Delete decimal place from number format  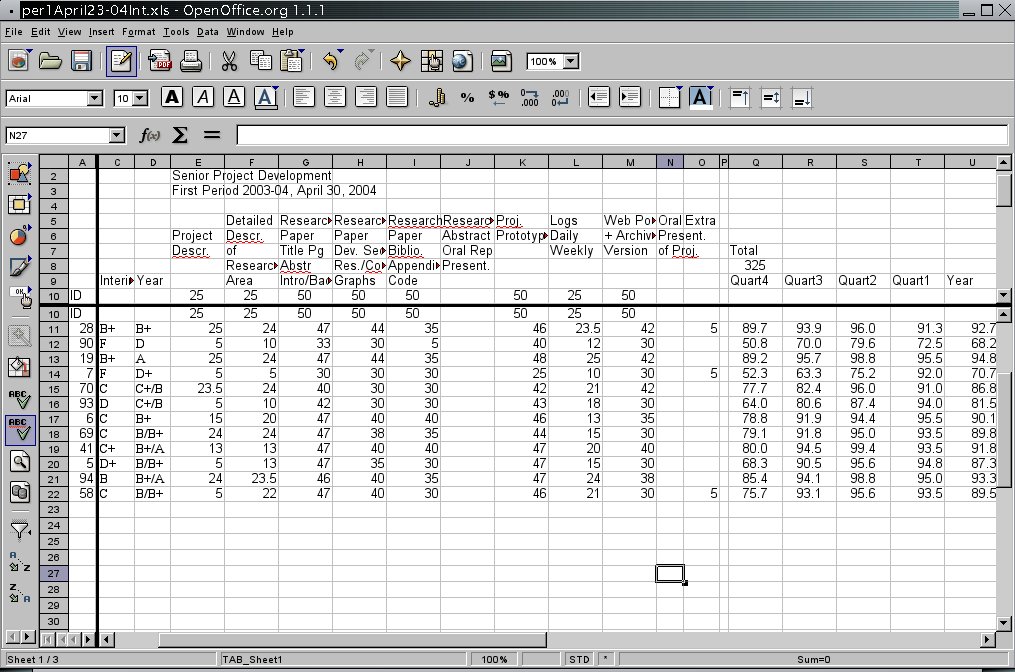(561, 98)
